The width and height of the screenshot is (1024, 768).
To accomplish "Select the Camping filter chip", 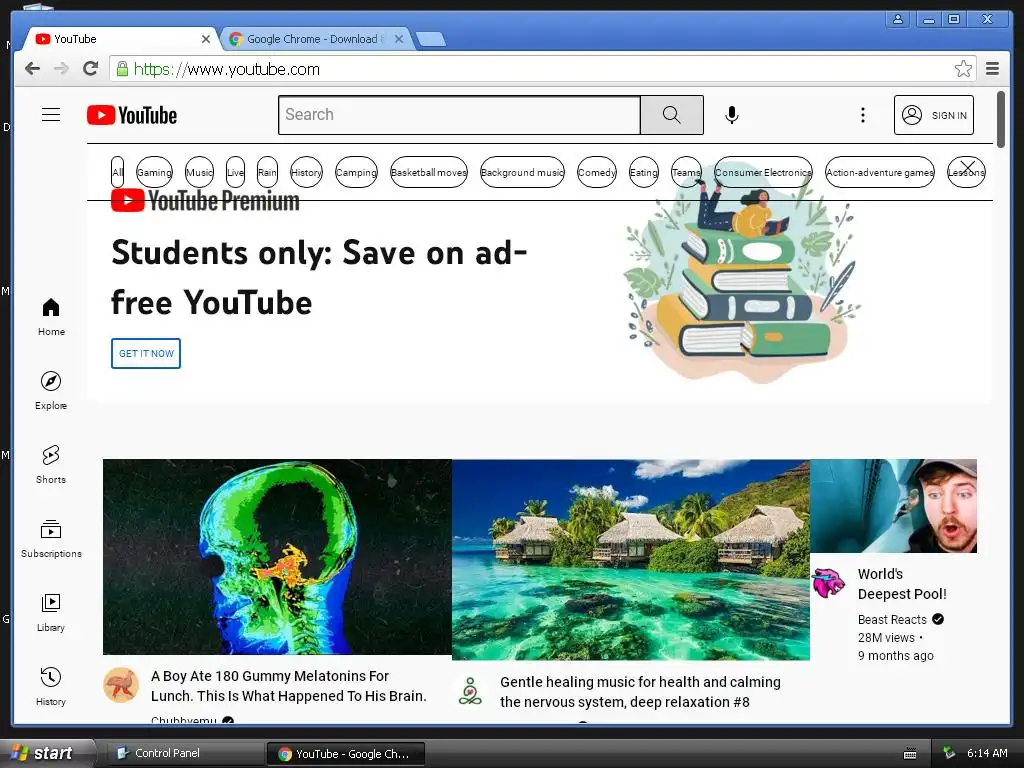I will pos(357,172).
